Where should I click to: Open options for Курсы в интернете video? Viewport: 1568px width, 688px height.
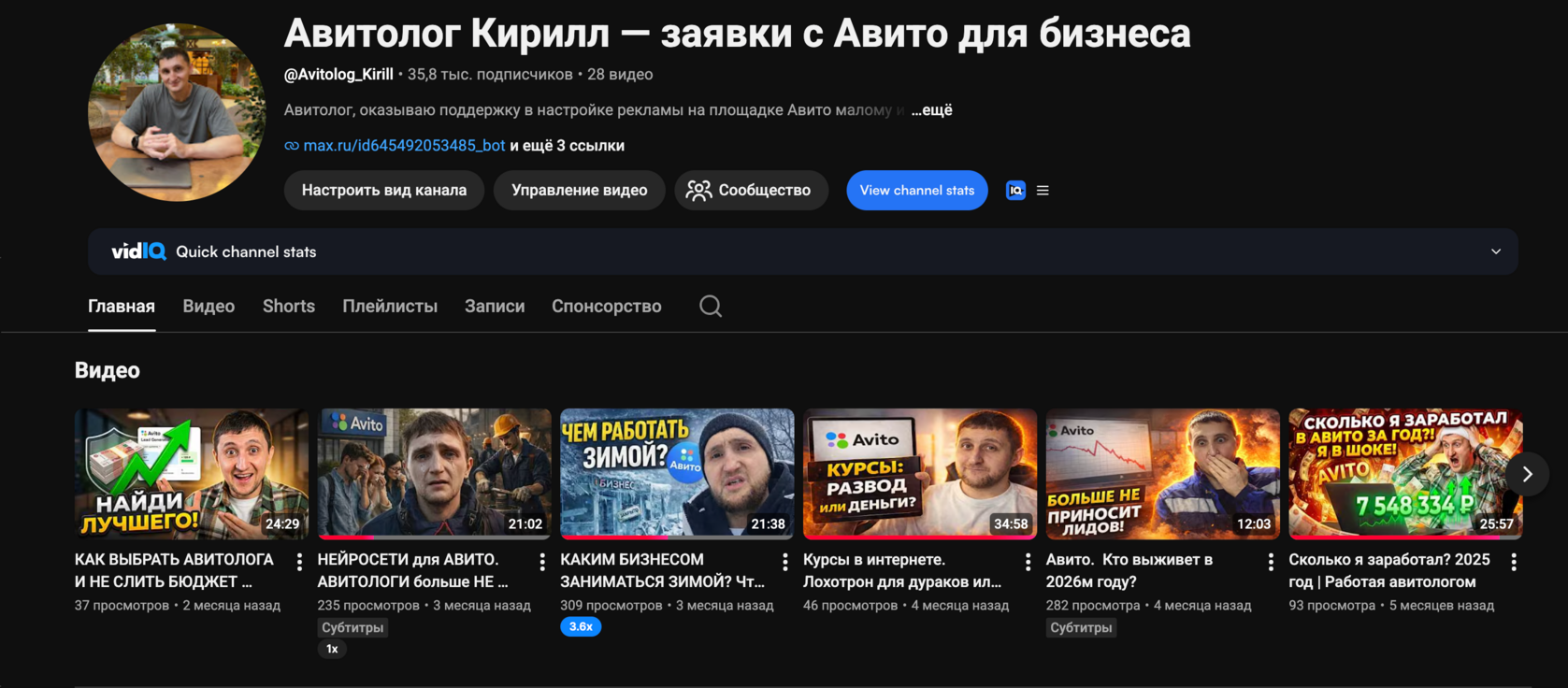1028,562
